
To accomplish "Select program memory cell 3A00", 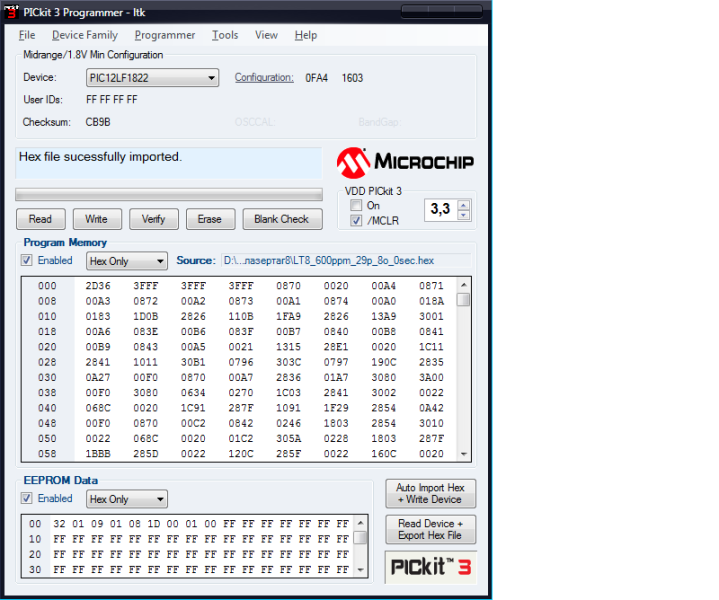I will [431, 378].
